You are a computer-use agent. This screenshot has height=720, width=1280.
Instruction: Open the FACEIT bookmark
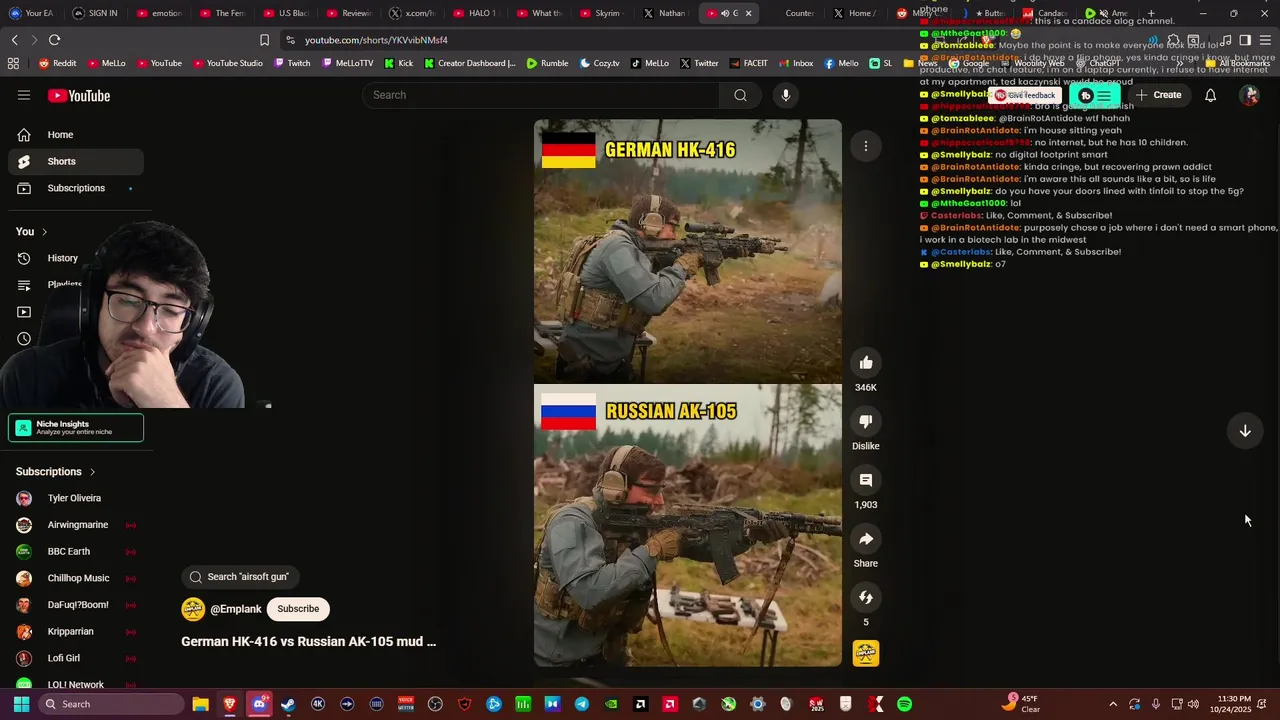click(x=748, y=63)
